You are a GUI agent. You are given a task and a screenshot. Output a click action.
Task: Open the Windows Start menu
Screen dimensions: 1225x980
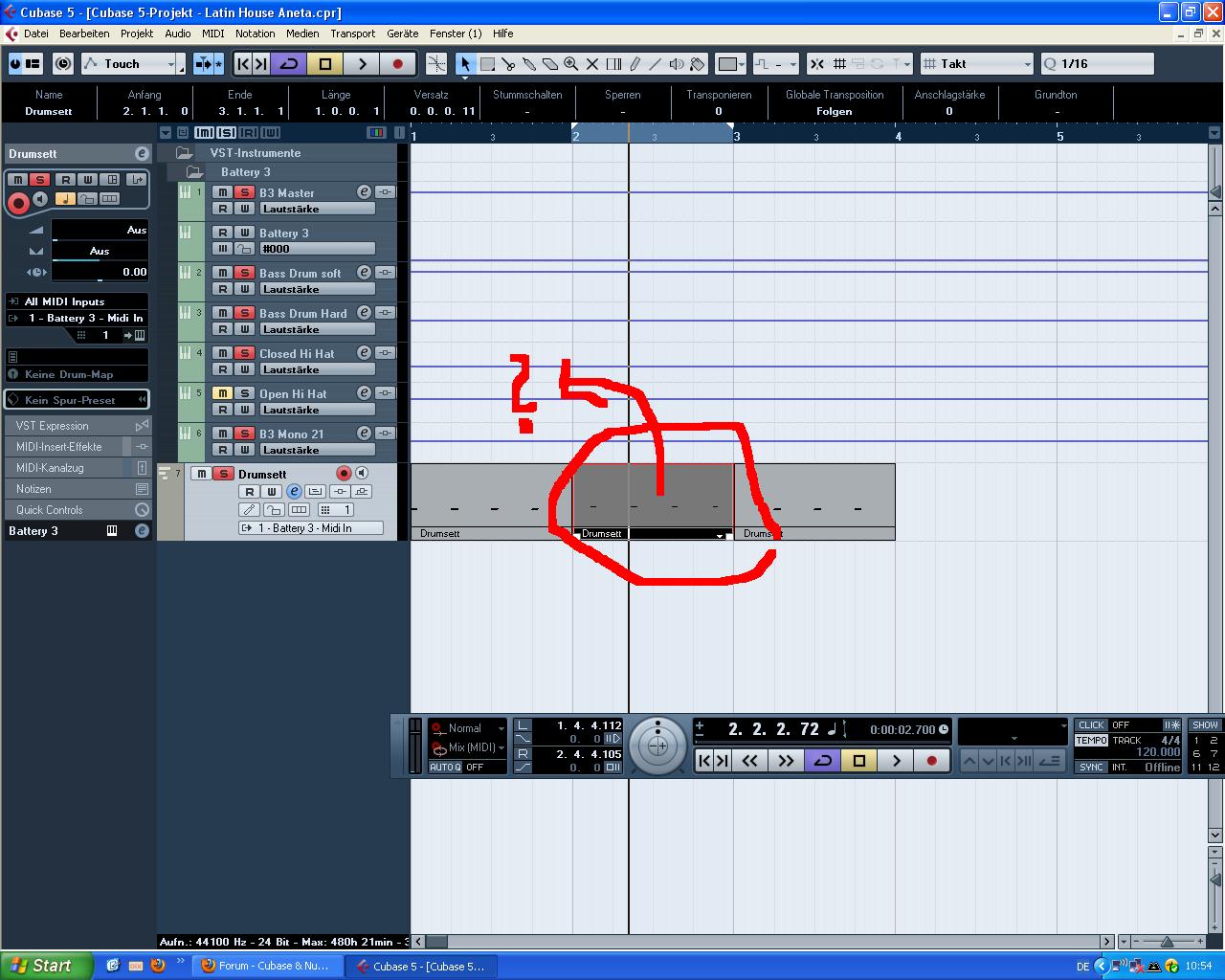47,966
